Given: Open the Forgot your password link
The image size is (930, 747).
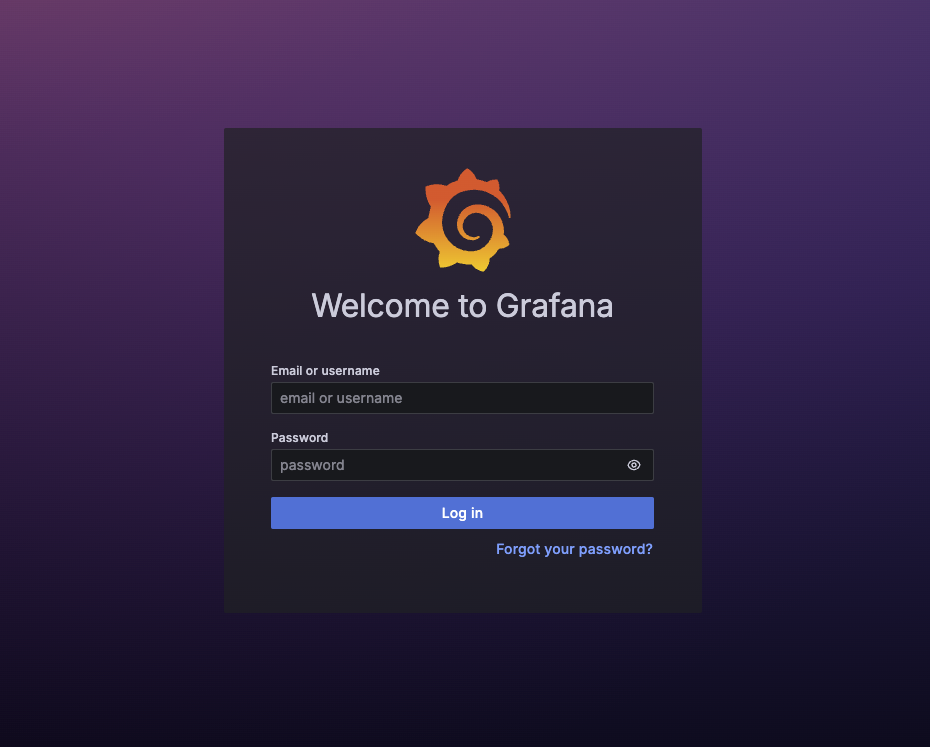Looking at the screenshot, I should (574, 549).
